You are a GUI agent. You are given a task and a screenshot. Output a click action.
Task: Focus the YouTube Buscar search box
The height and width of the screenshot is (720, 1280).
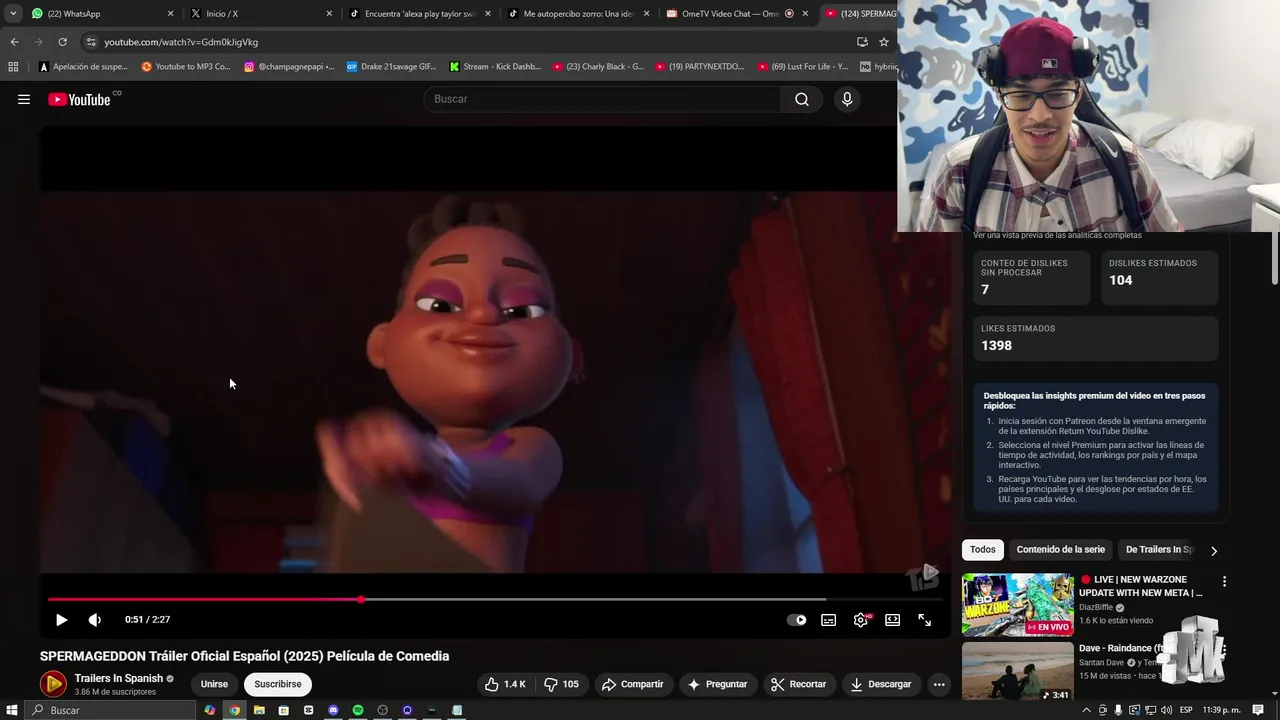pos(602,99)
